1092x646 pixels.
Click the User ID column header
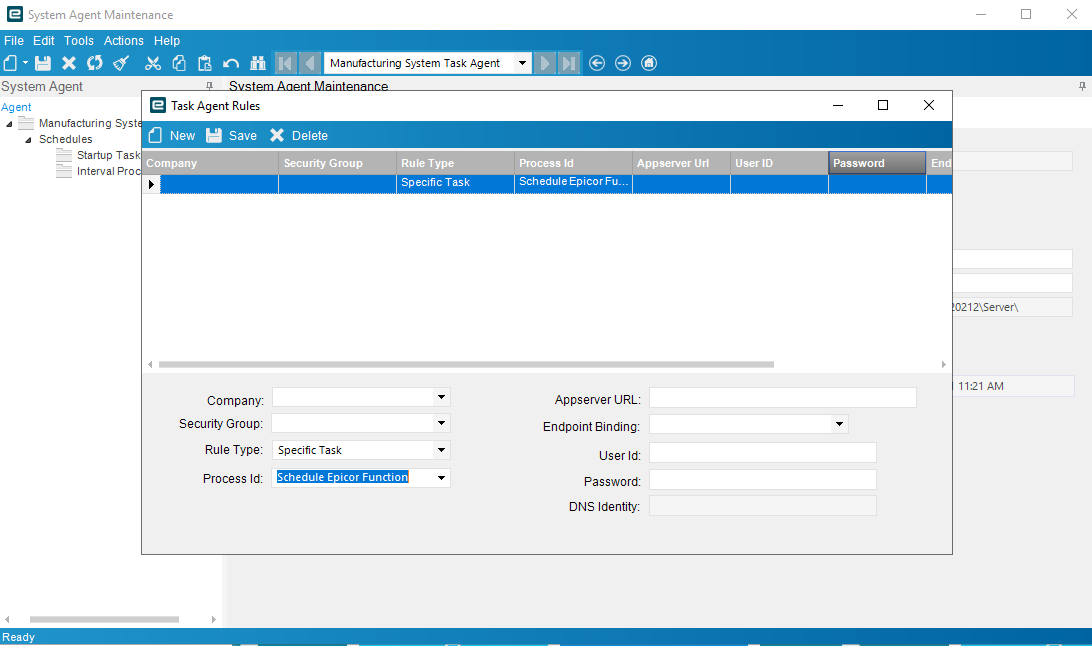[779, 163]
